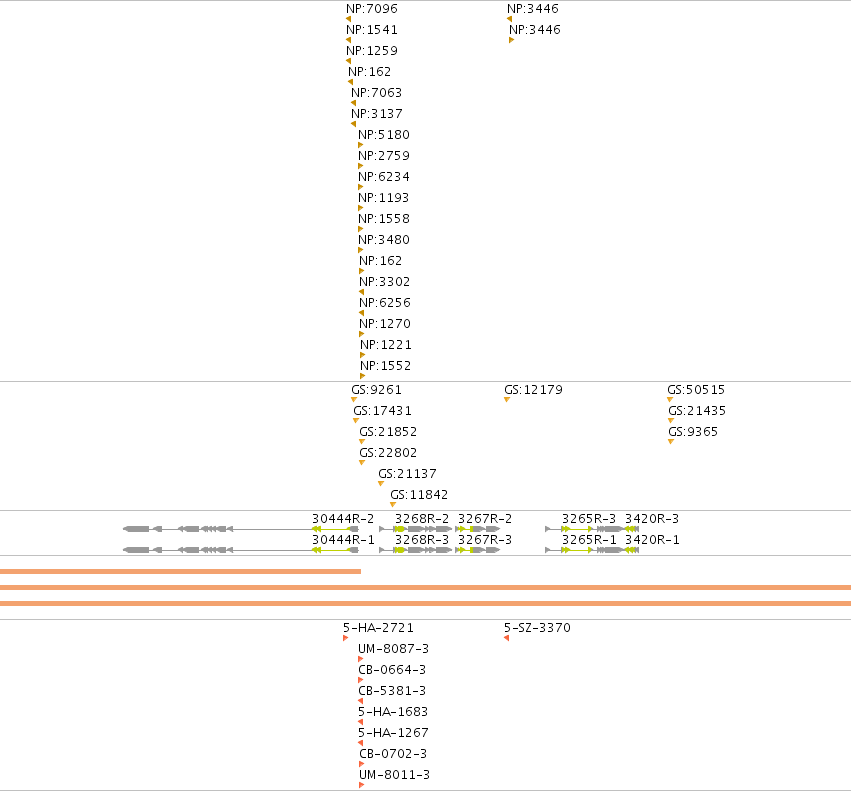
Task: Select the arrow marker below NP:5180
Action: tap(360, 145)
